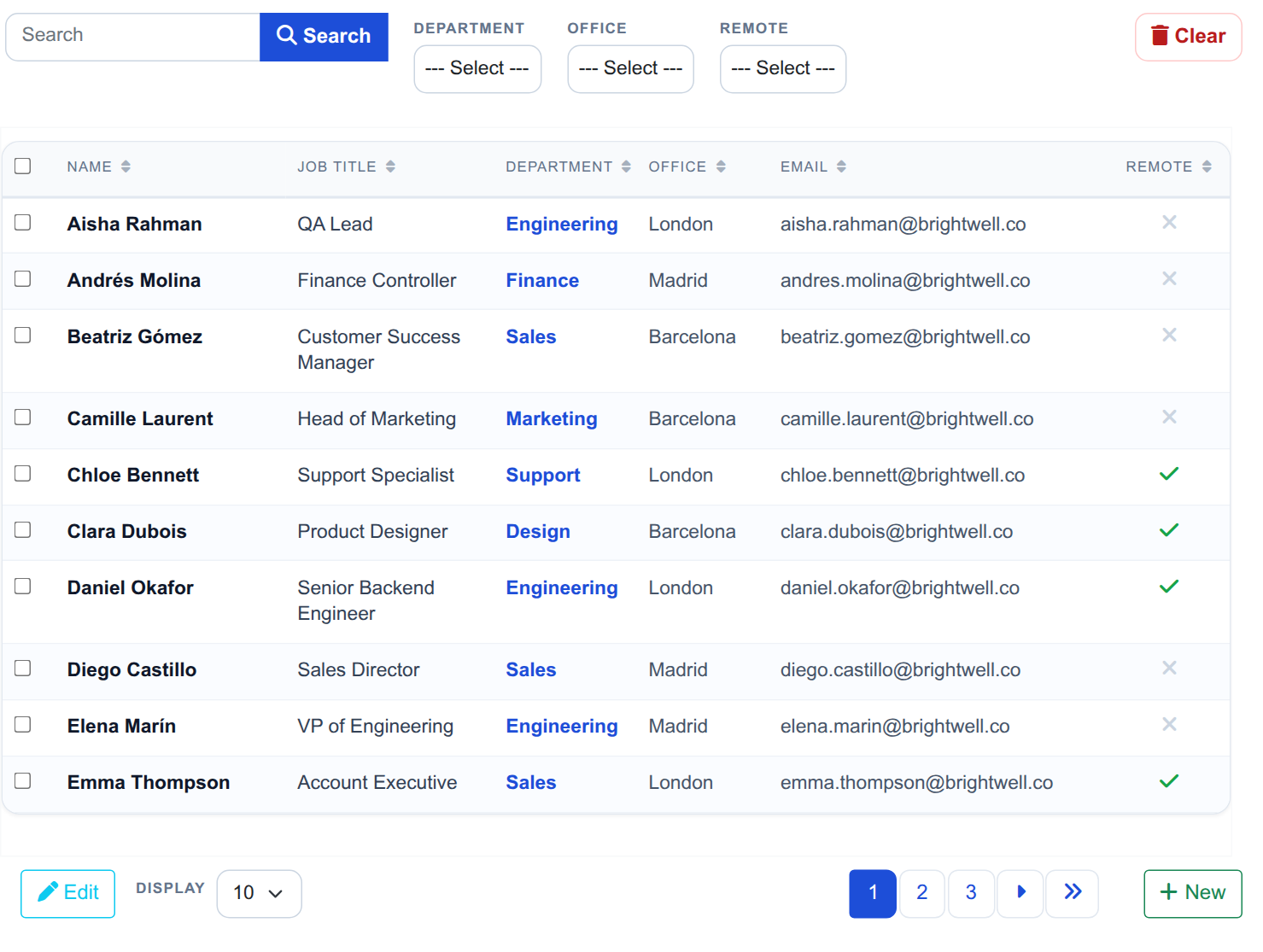This screenshot has width=1263, height=952.
Task: Create a new record with New
Action: 1193,893
